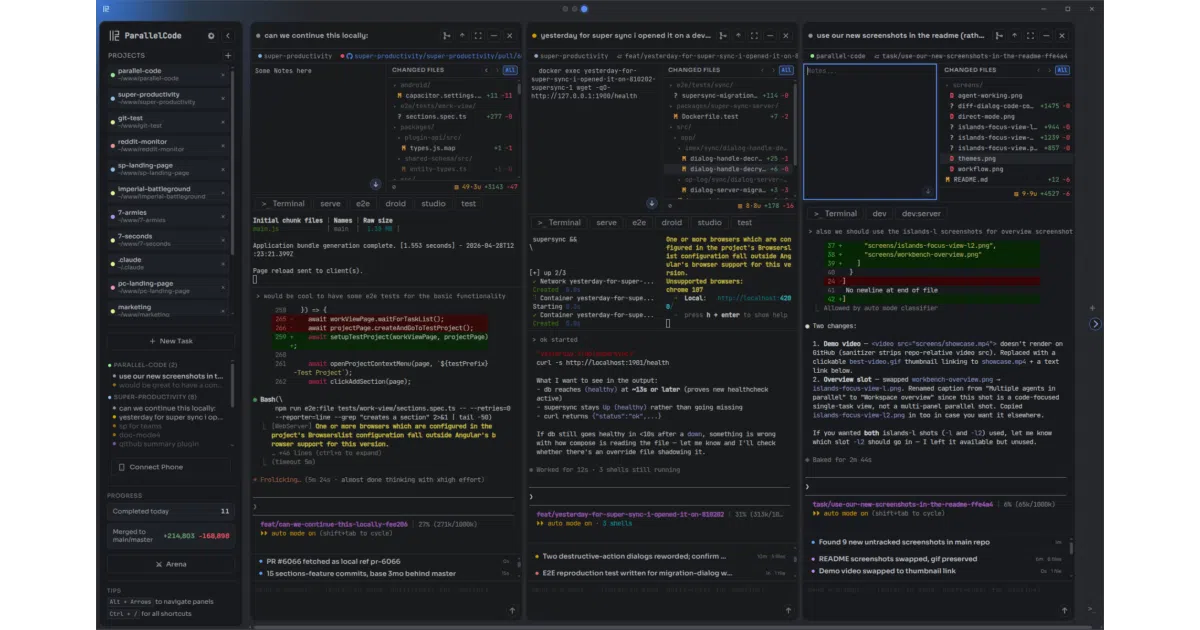Select README.md in right changed files

point(1005,180)
